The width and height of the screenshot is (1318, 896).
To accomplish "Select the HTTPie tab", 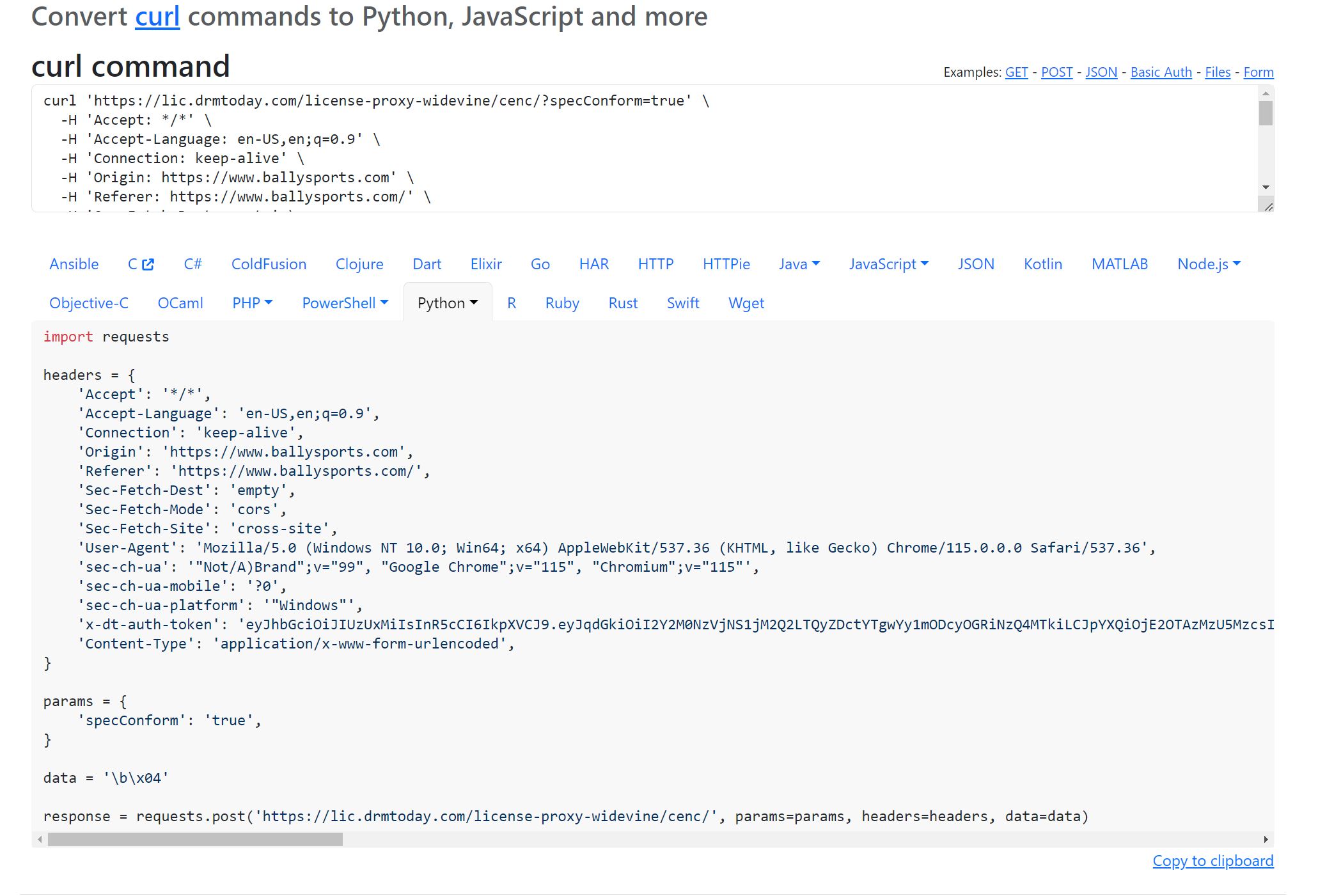I will [726, 264].
